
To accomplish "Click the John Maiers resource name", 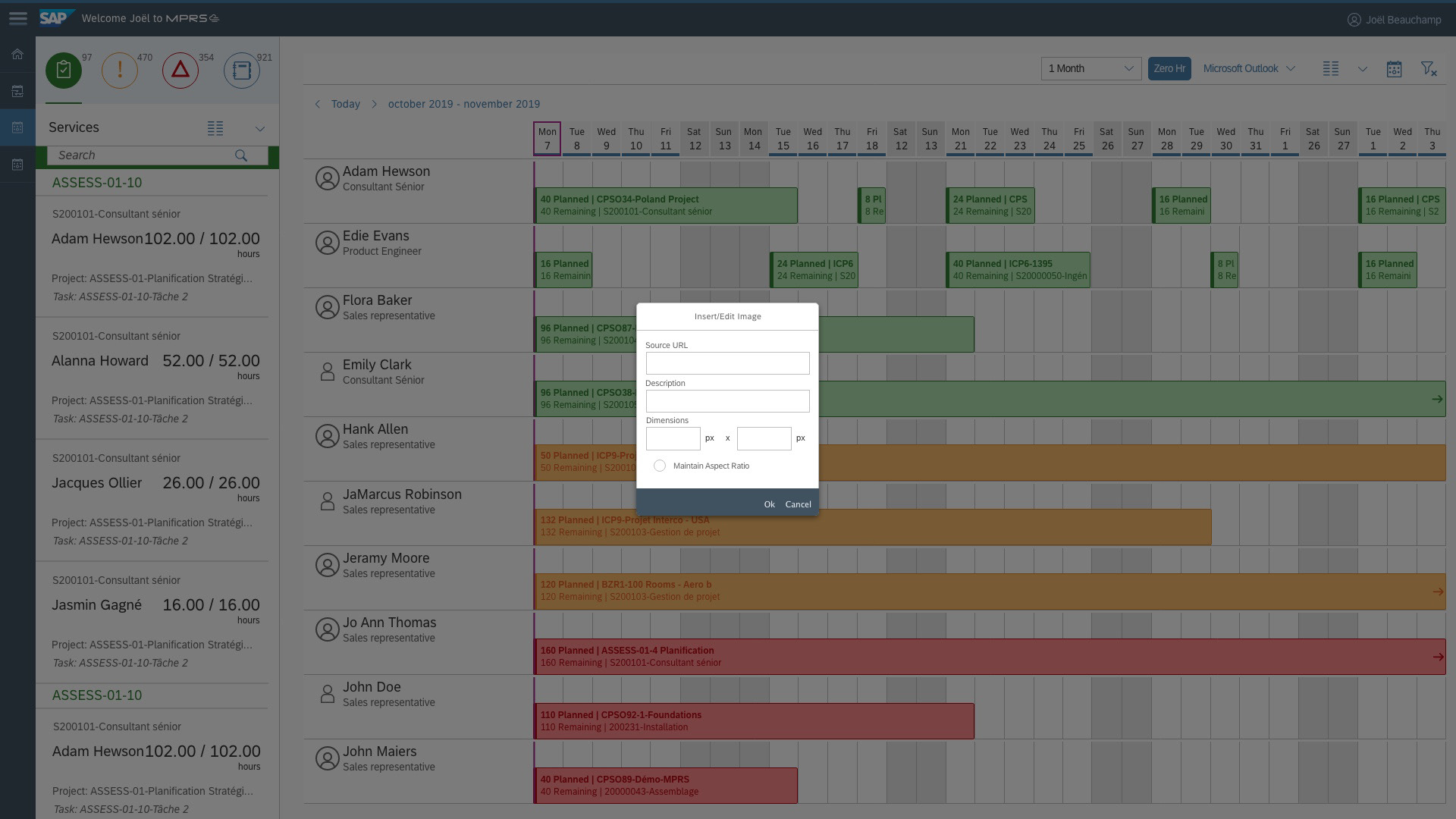I will [379, 752].
